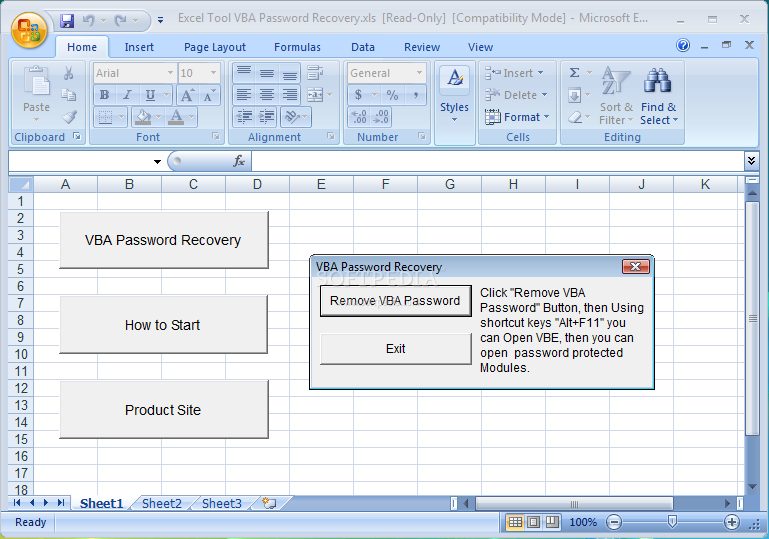Screen dimensions: 769x539
Task: Undo the last action
Action: pos(89,21)
